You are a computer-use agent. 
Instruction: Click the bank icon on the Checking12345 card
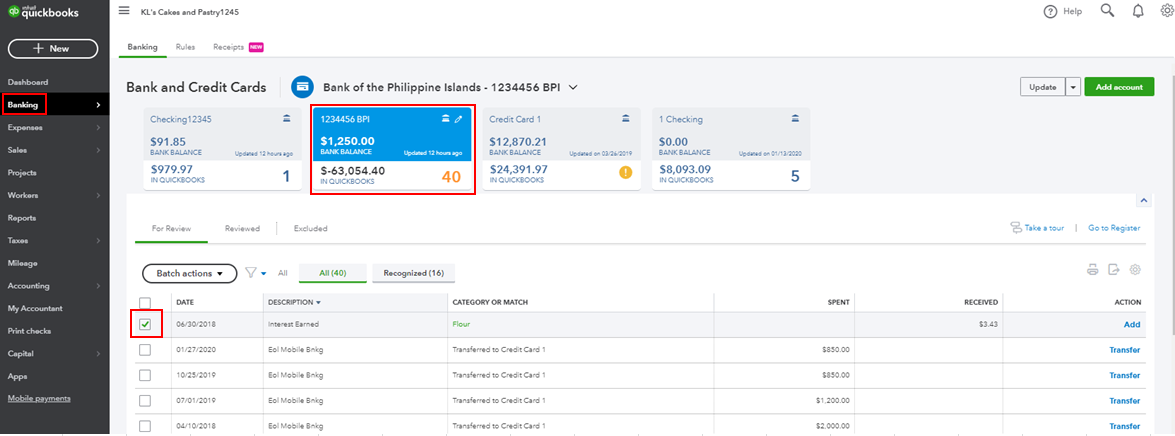(x=286, y=118)
